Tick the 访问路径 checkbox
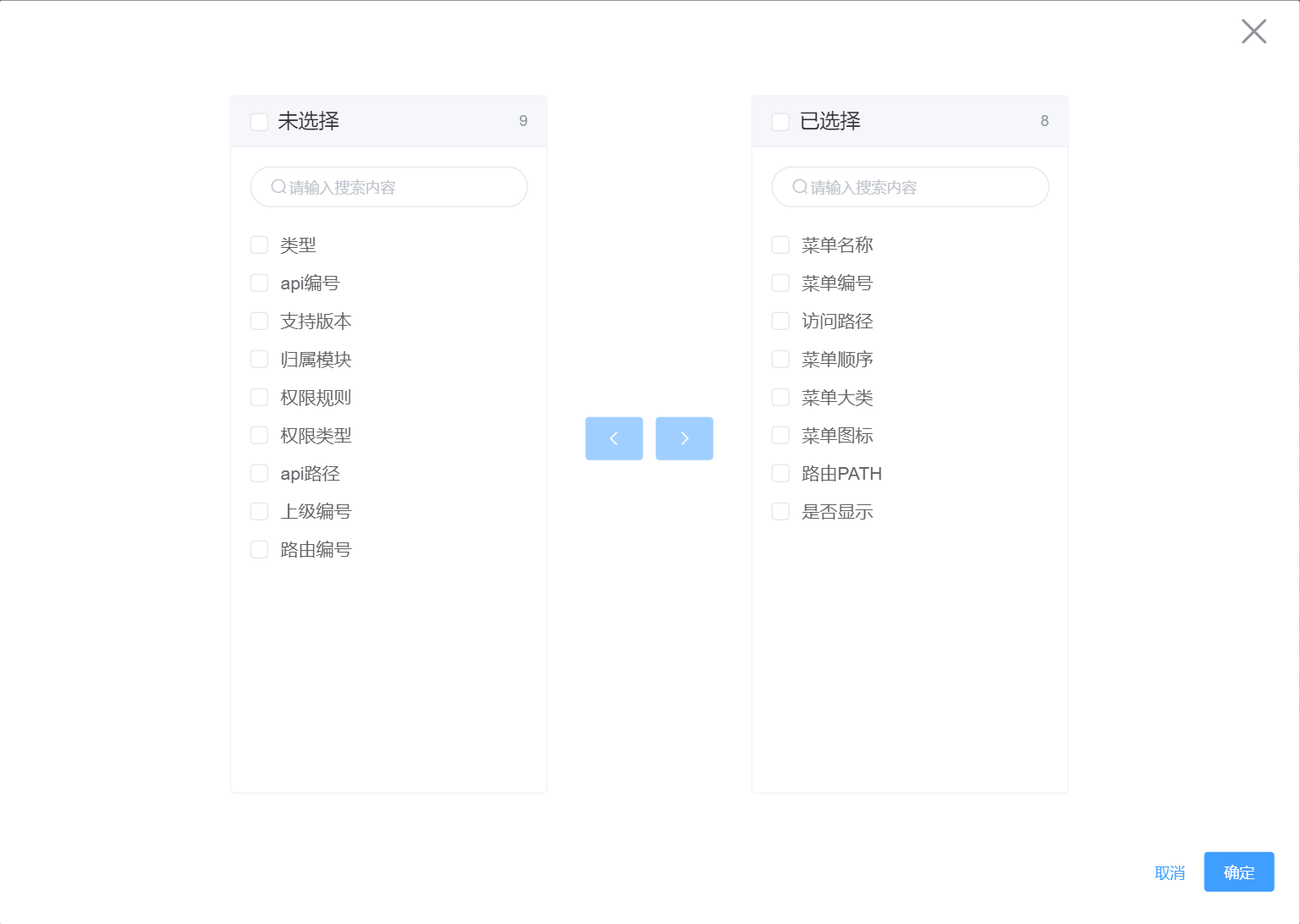 coord(780,322)
